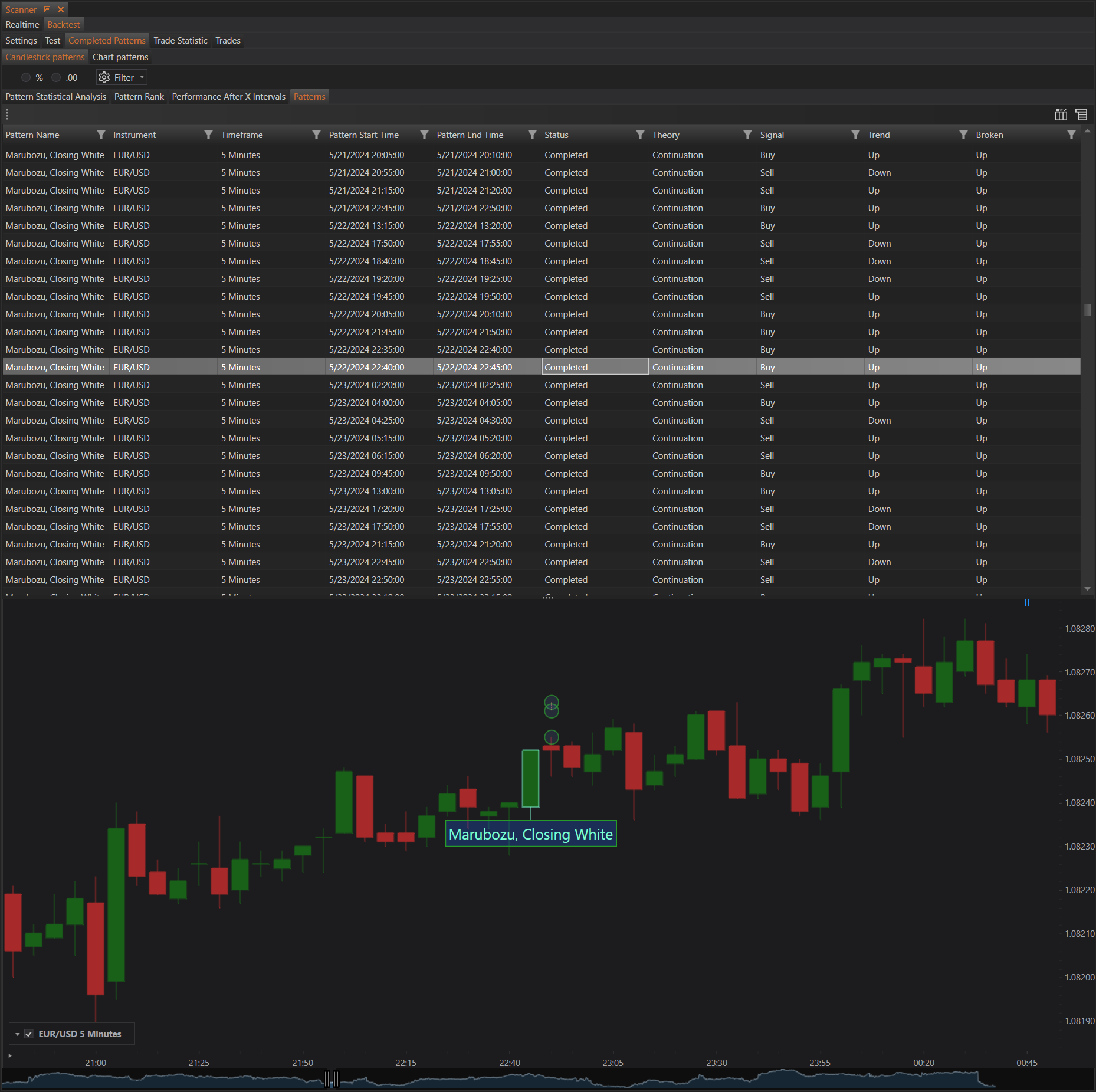The width and height of the screenshot is (1096, 1092).
Task: Click the left handle of the chart range navigator
Action: (327, 1079)
